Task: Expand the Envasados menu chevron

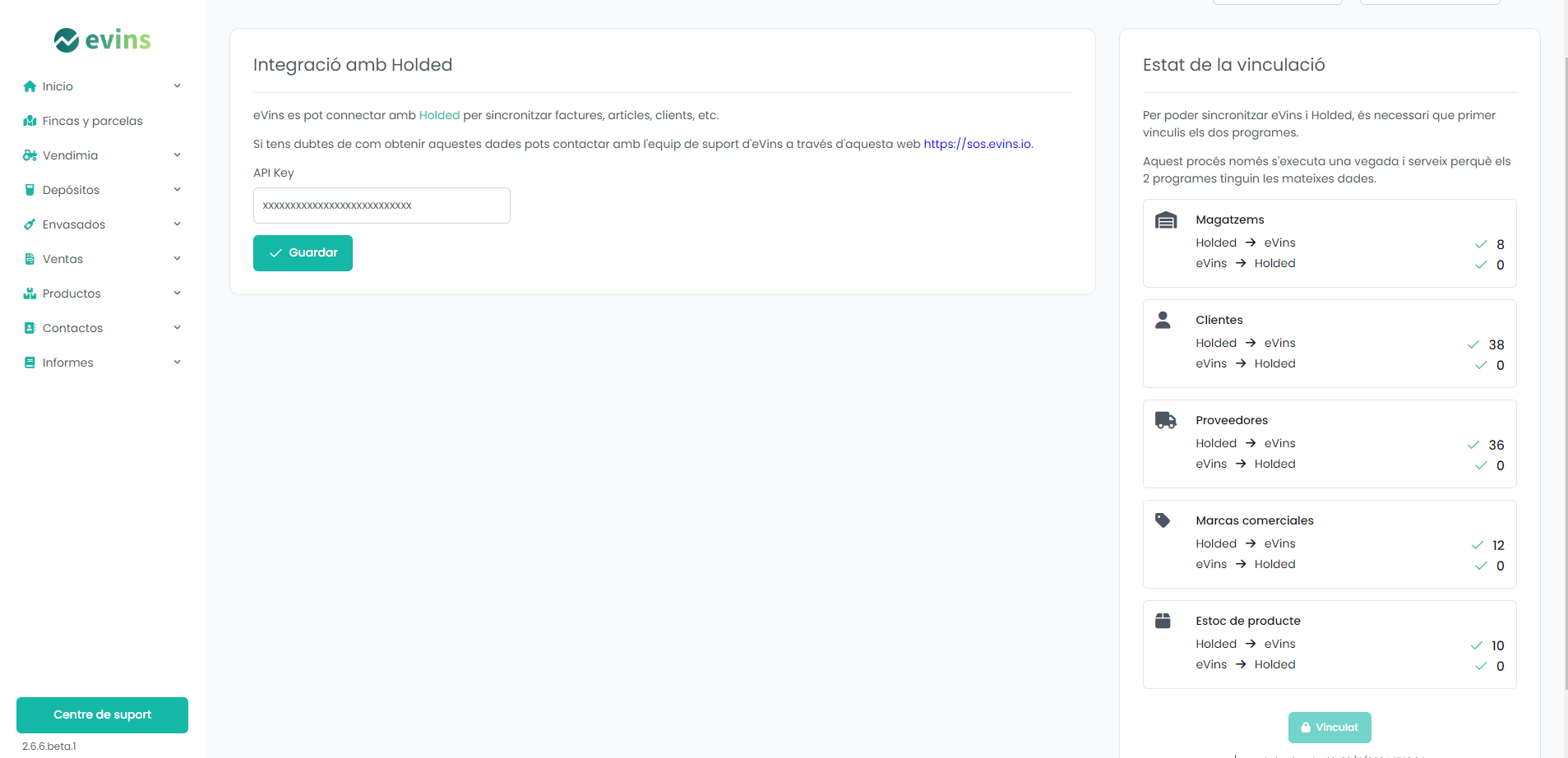Action: pos(177,224)
